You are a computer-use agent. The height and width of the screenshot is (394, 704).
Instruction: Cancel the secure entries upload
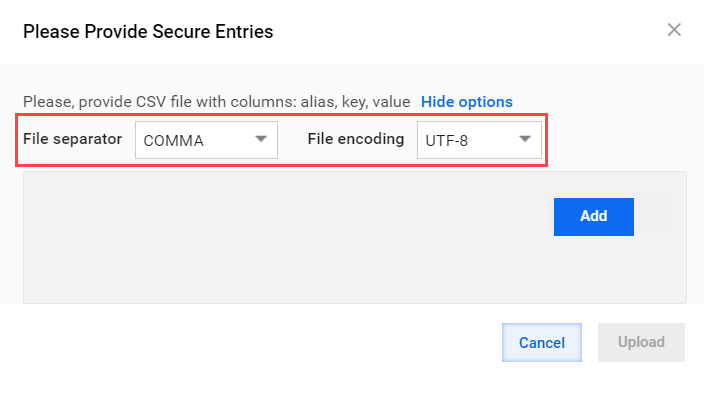coord(541,342)
